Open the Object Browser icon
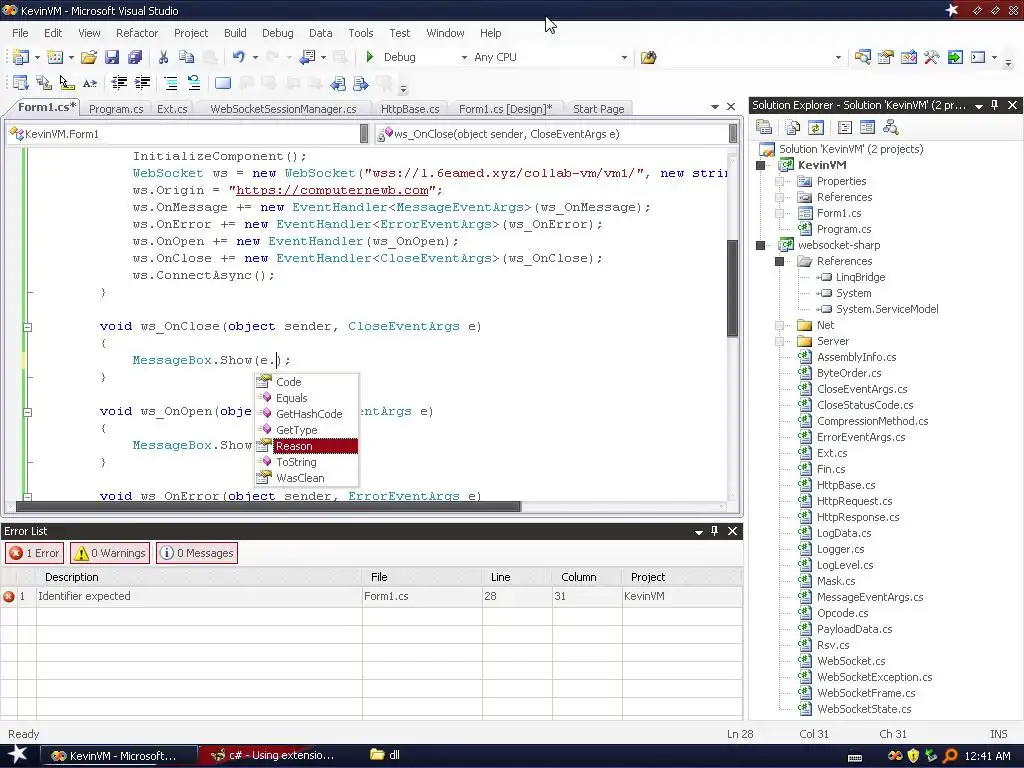The width and height of the screenshot is (1024, 768). tap(908, 57)
